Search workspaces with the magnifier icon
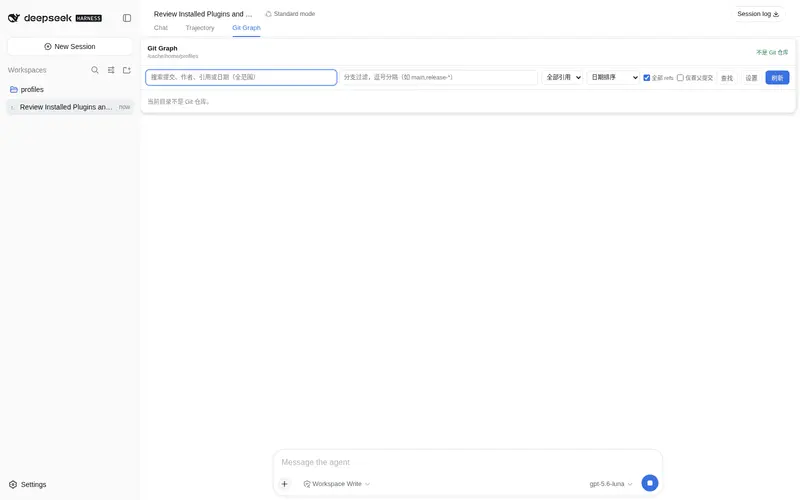 click(x=95, y=70)
